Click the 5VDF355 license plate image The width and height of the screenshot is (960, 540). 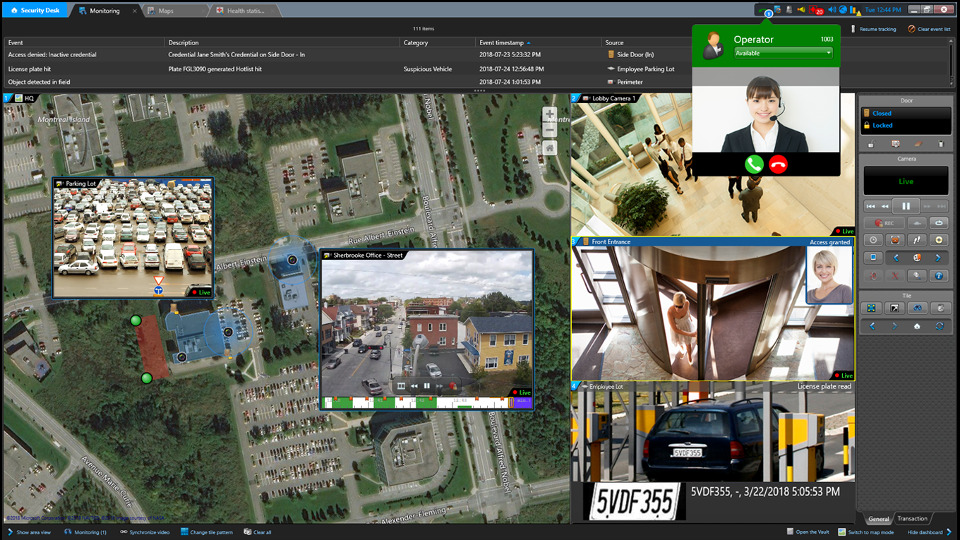[634, 503]
